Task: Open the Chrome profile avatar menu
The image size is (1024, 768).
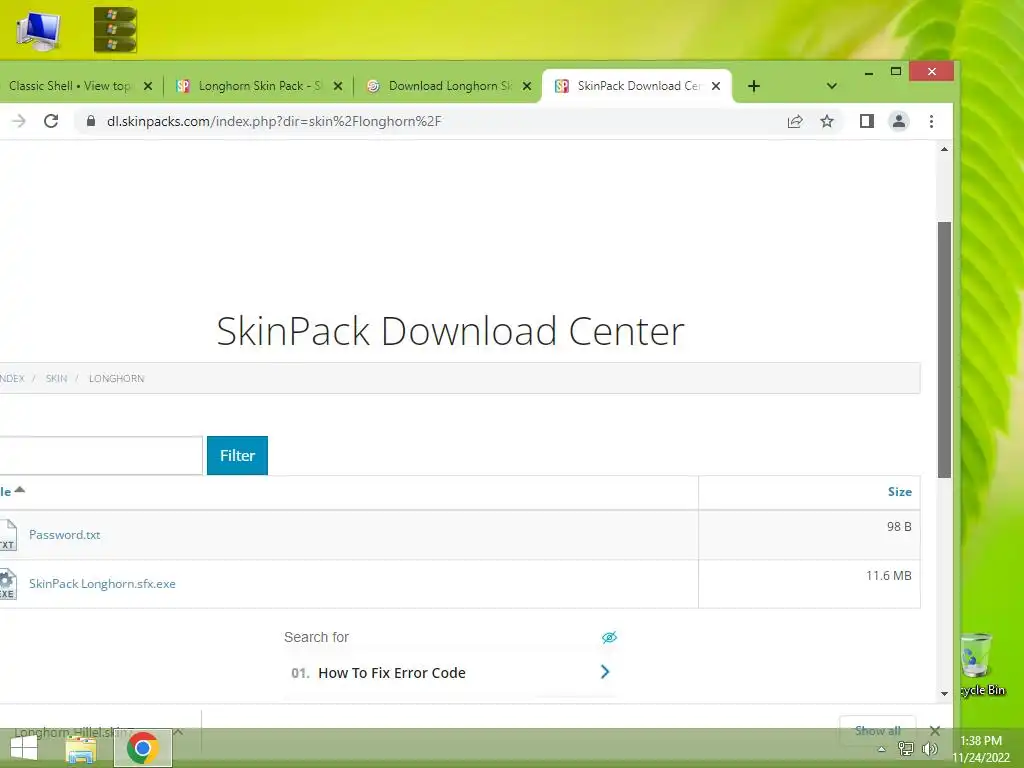Action: click(899, 121)
